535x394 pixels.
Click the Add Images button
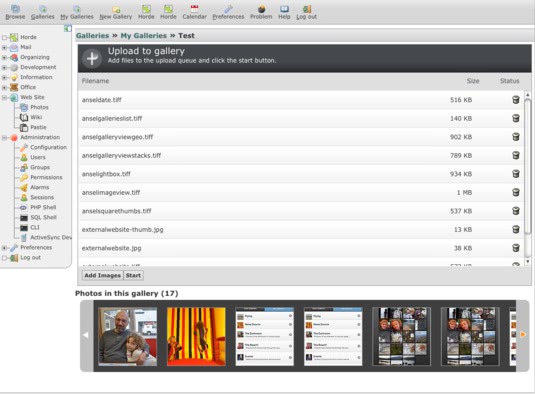tap(103, 275)
